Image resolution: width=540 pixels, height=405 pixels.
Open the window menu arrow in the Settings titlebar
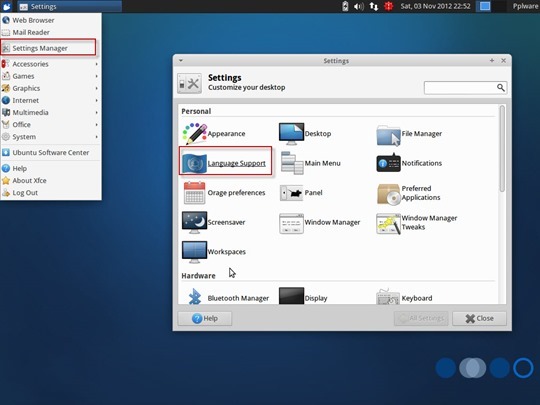[181, 61]
